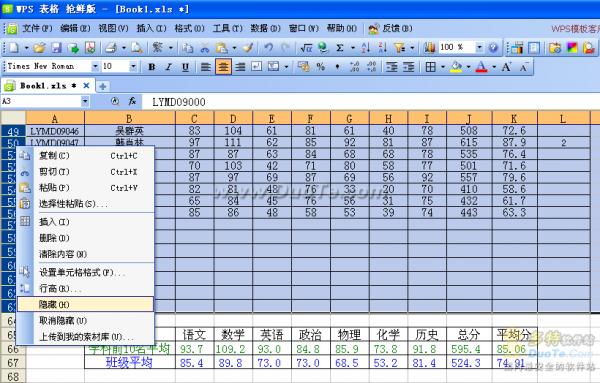Click the Borders grid icon
Screen dimensions: 600x383
pyautogui.click(x=430, y=67)
